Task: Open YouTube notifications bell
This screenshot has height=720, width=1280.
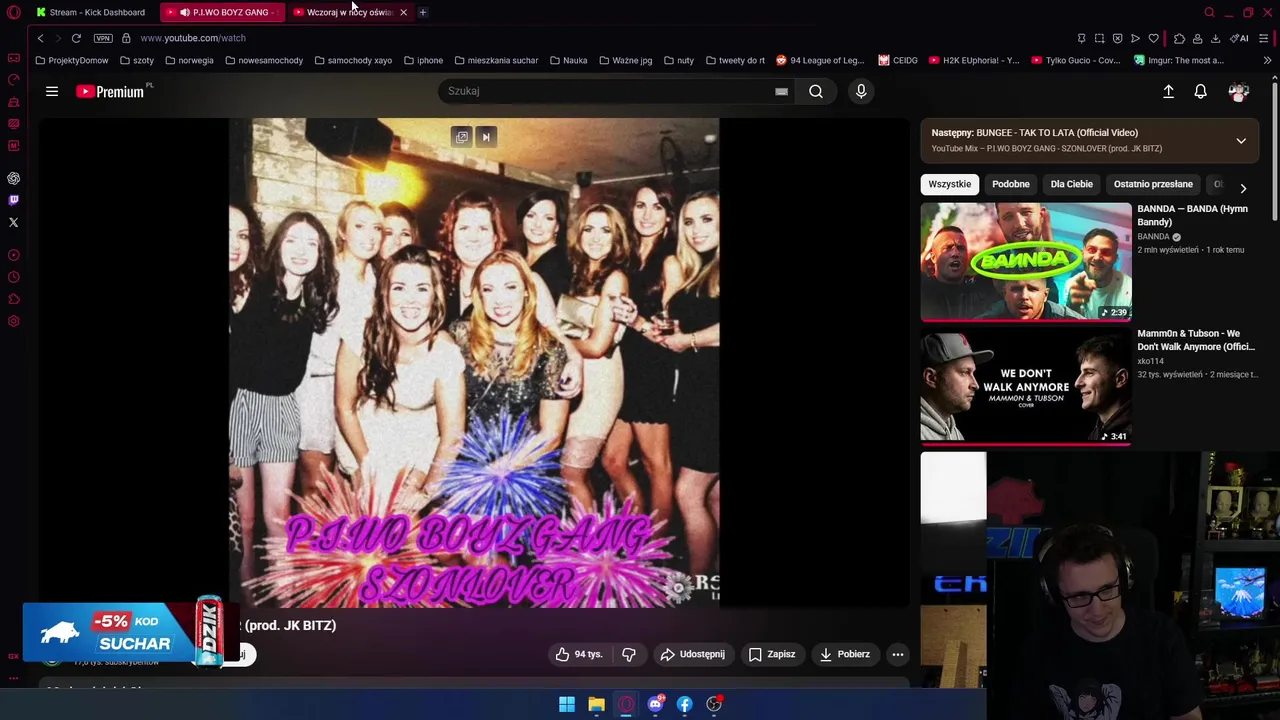Action: 1200,91
